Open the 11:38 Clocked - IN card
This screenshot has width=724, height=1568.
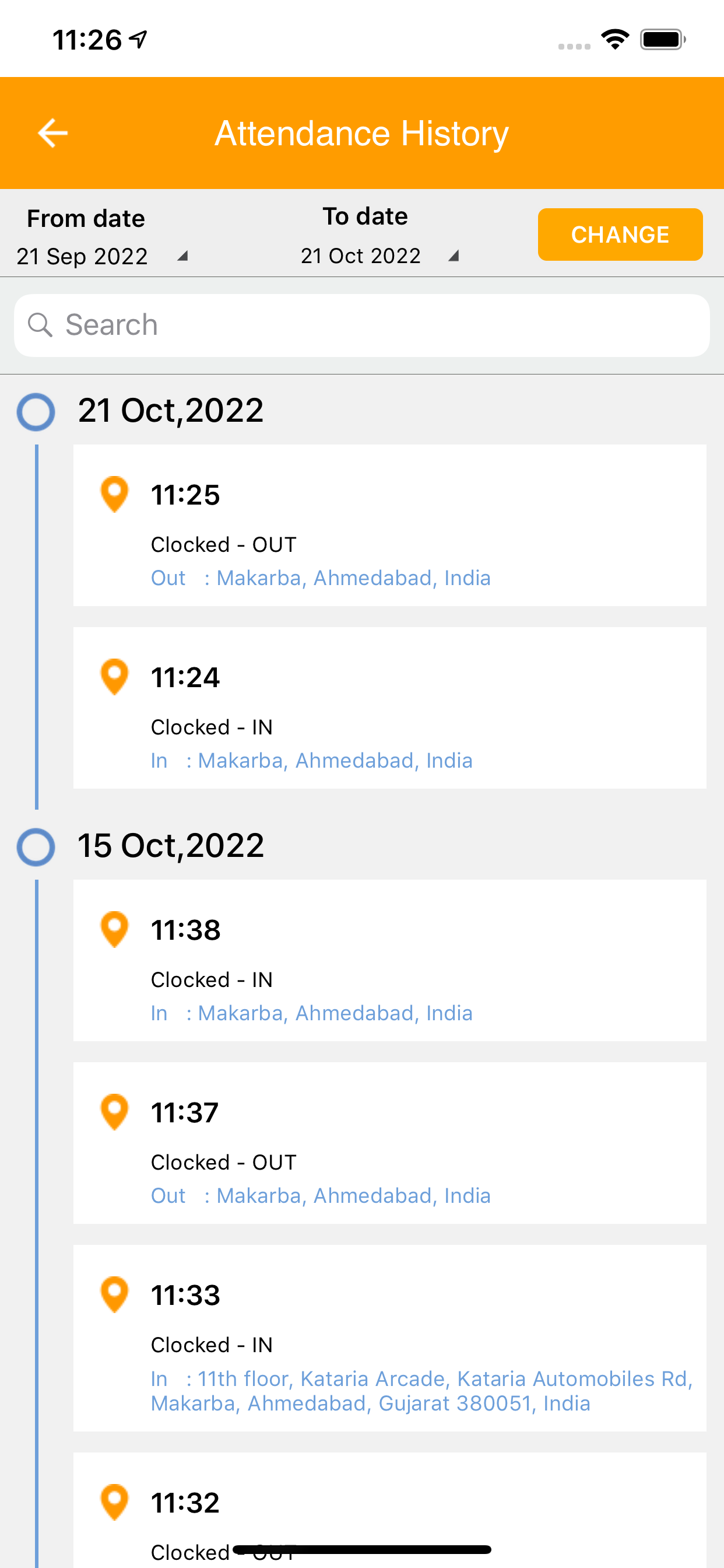pos(390,960)
